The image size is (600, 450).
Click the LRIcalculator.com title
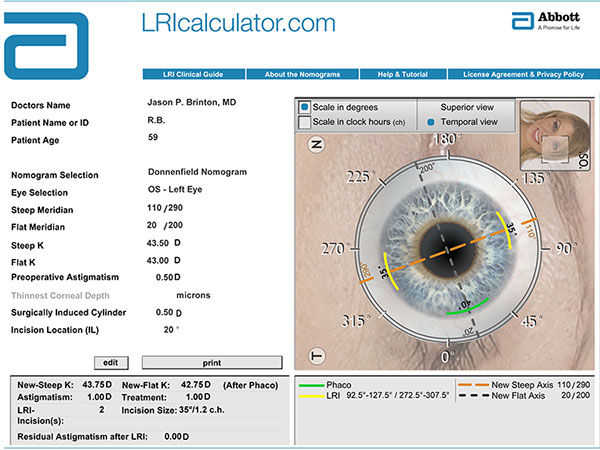(x=245, y=21)
